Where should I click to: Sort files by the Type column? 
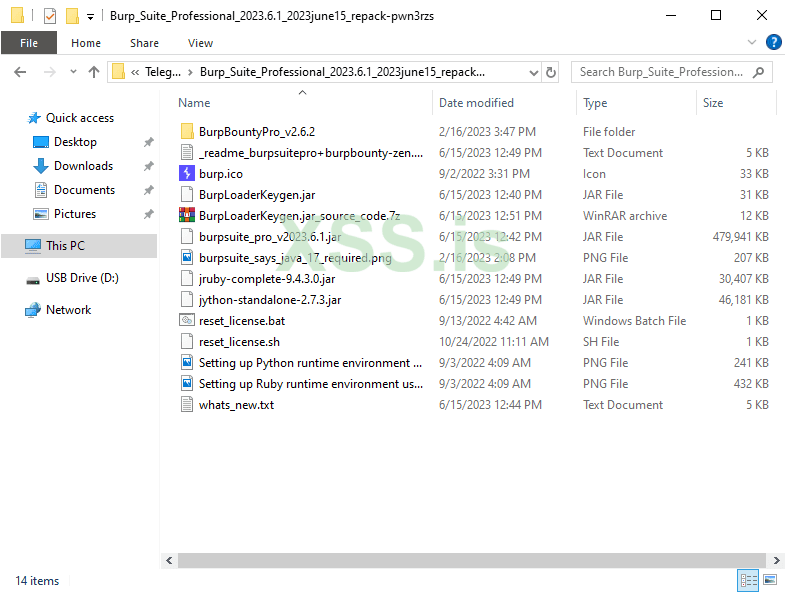(595, 103)
